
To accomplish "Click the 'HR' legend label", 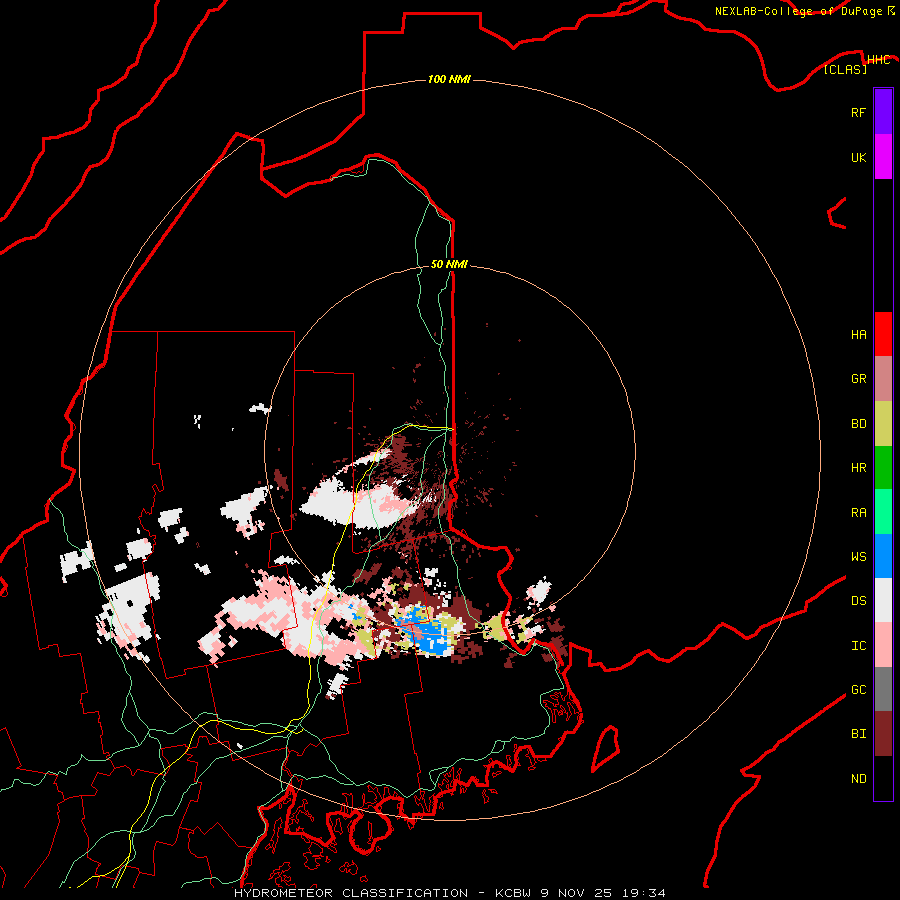I will [x=858, y=468].
